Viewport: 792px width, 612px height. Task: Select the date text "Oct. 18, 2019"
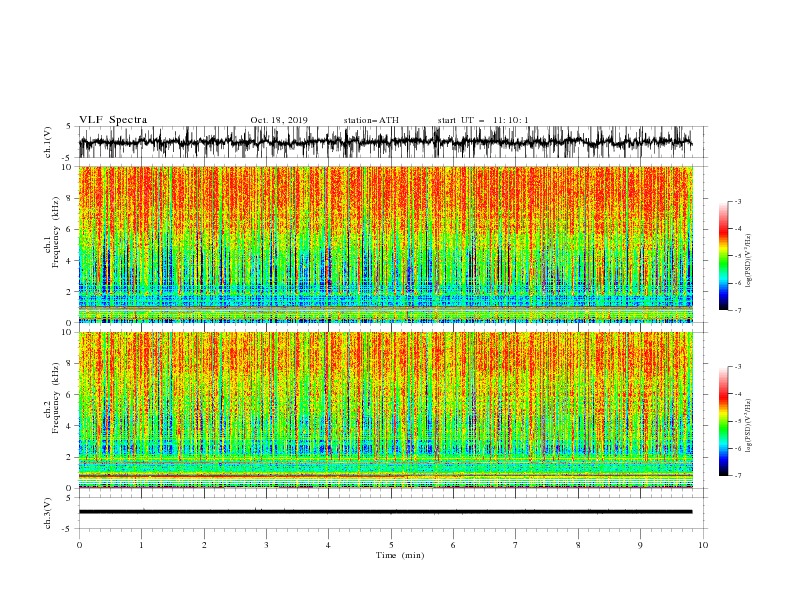[279, 120]
